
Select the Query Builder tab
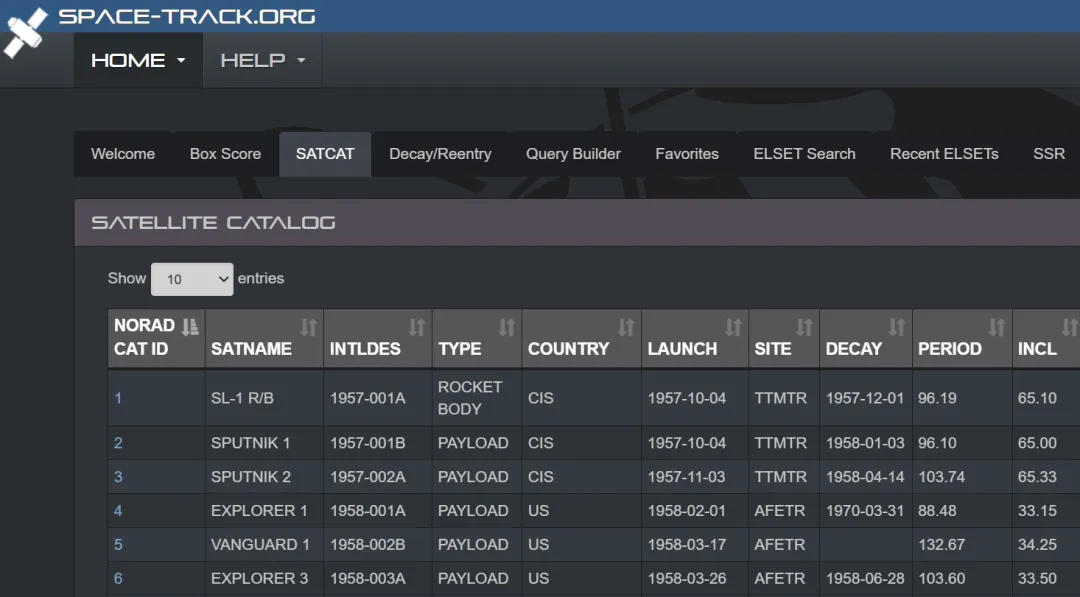click(573, 154)
